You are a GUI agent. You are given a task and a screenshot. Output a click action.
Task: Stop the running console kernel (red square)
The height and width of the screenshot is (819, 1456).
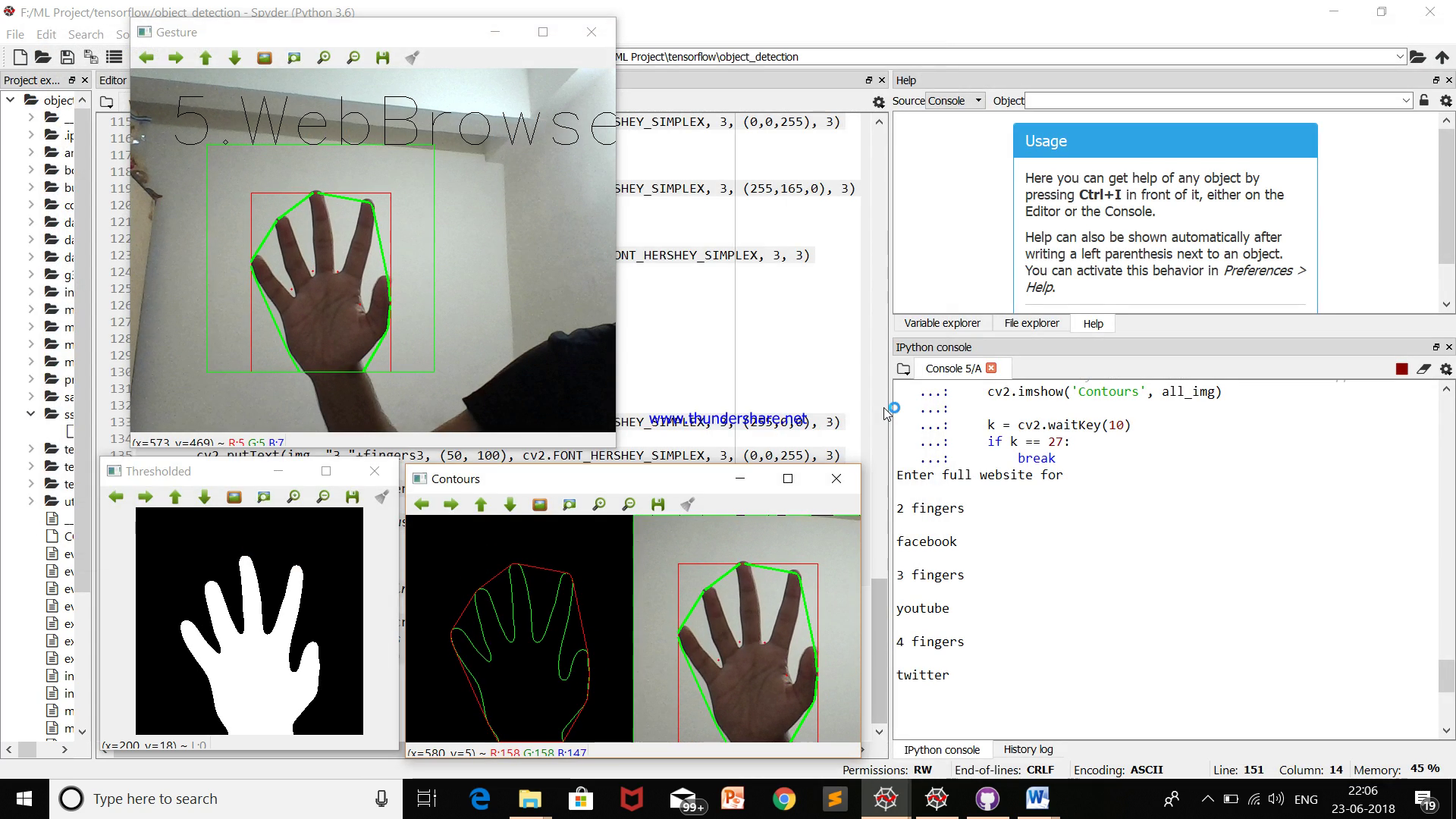click(1401, 369)
